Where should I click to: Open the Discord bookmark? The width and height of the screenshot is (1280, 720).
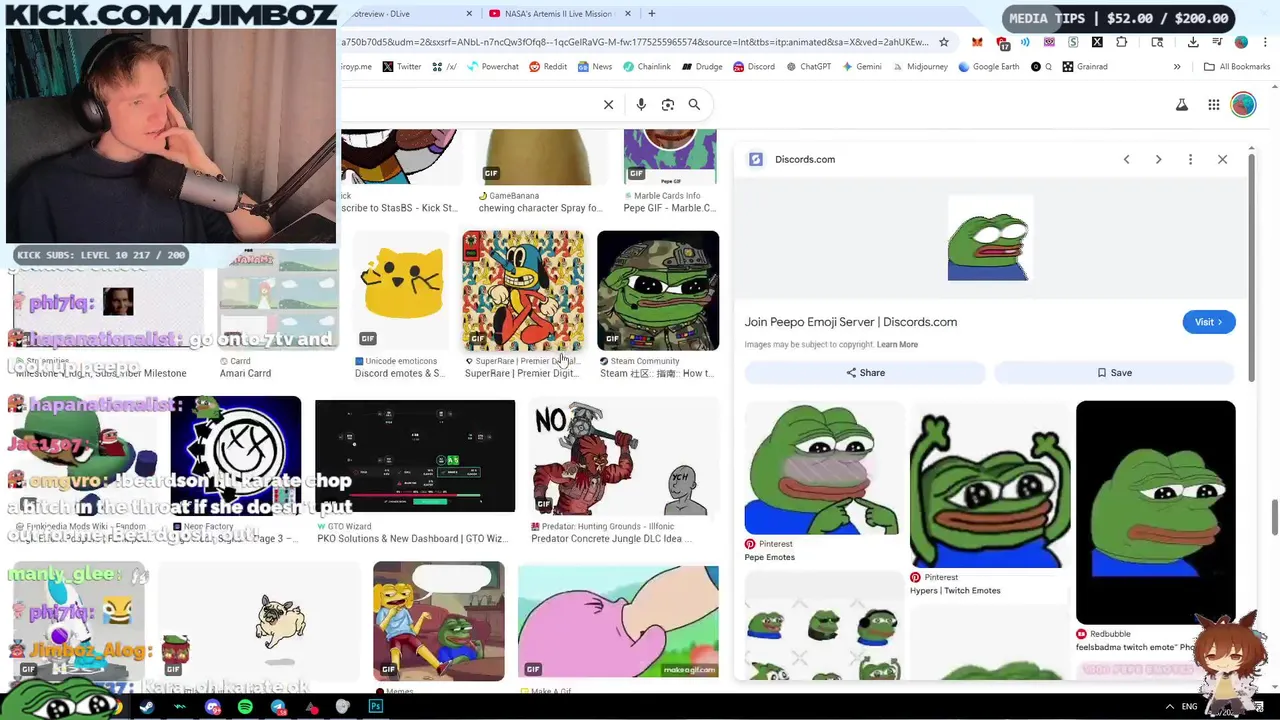click(753, 67)
